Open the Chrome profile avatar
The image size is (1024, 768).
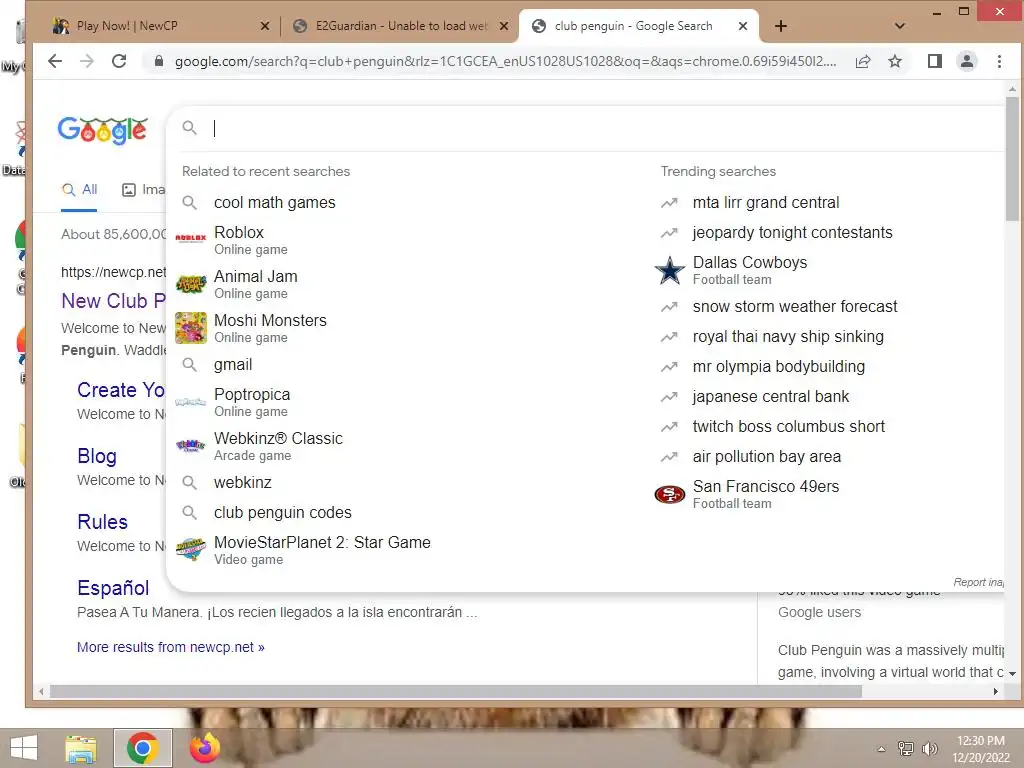967,61
